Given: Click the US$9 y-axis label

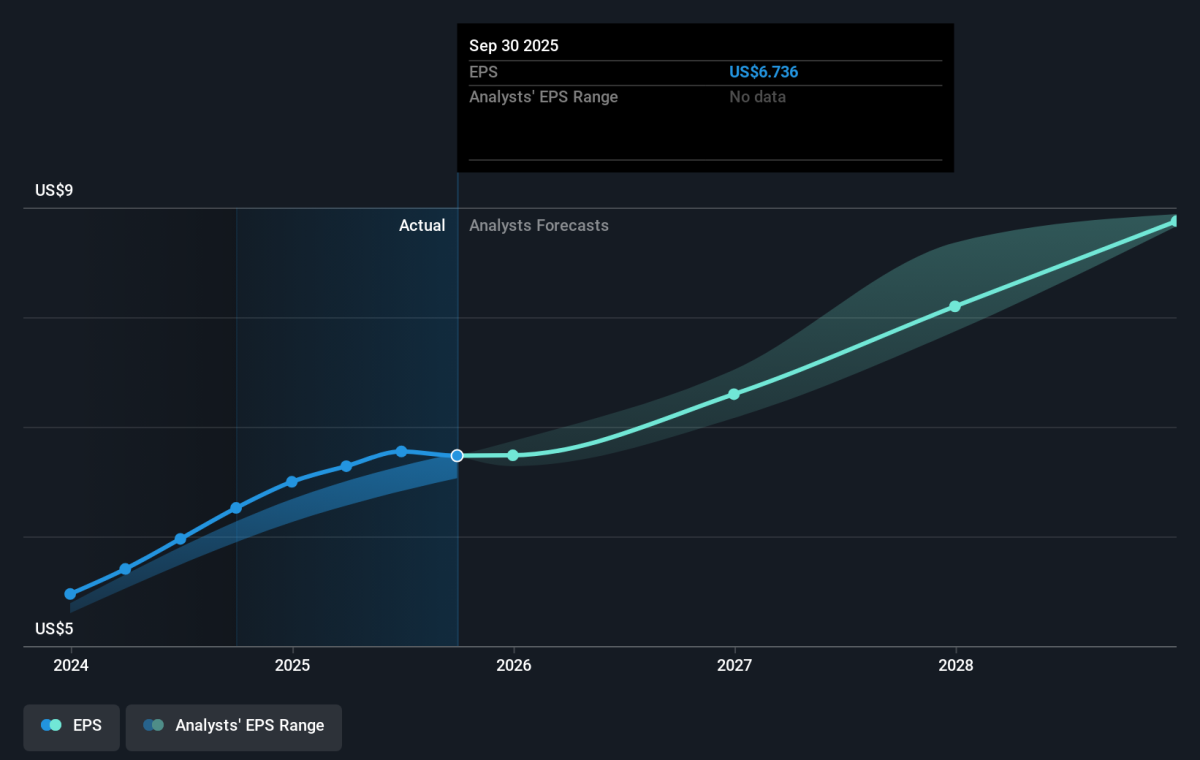Looking at the screenshot, I should [55, 190].
